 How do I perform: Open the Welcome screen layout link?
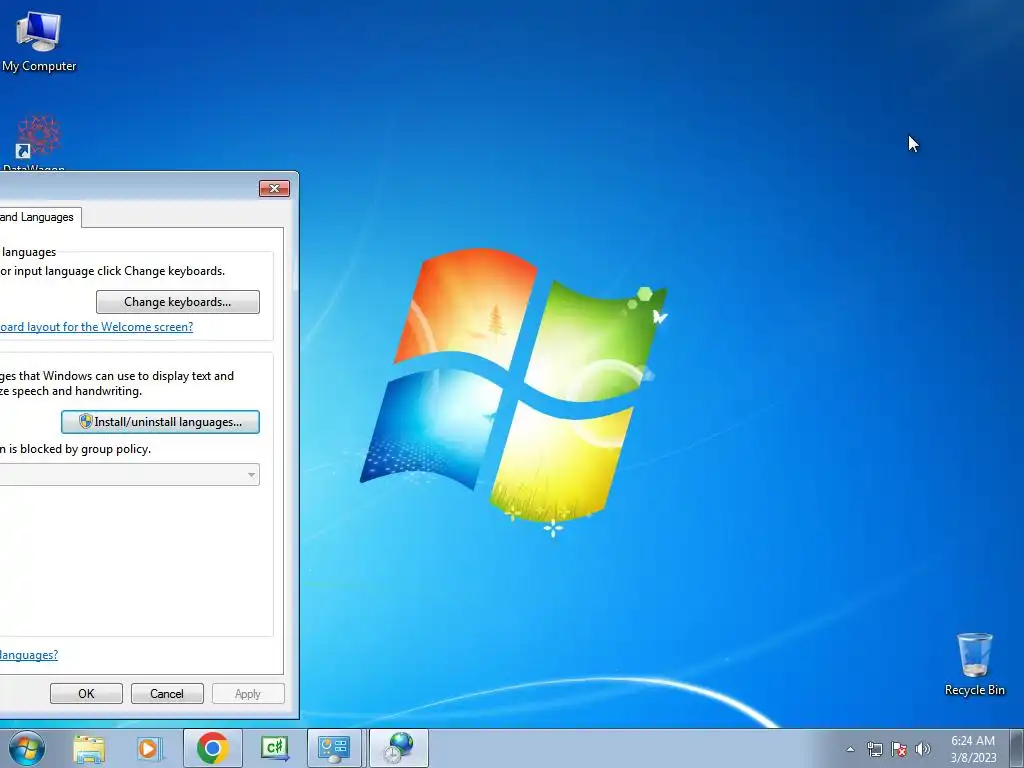coord(96,327)
